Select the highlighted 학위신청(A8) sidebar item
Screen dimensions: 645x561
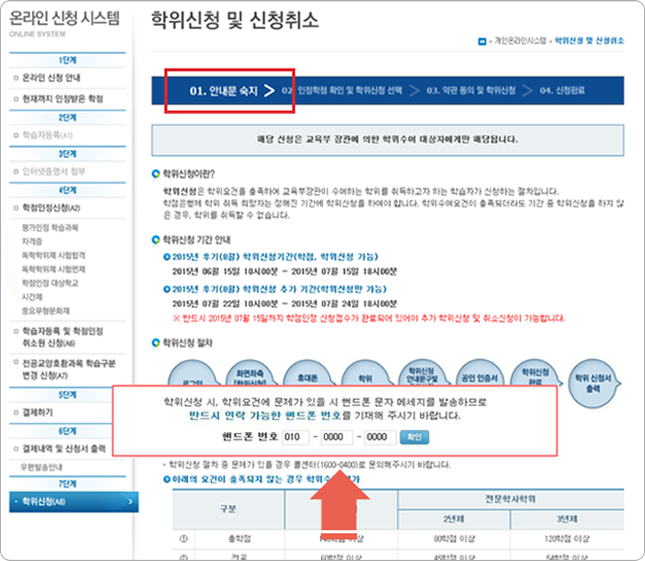74,502
